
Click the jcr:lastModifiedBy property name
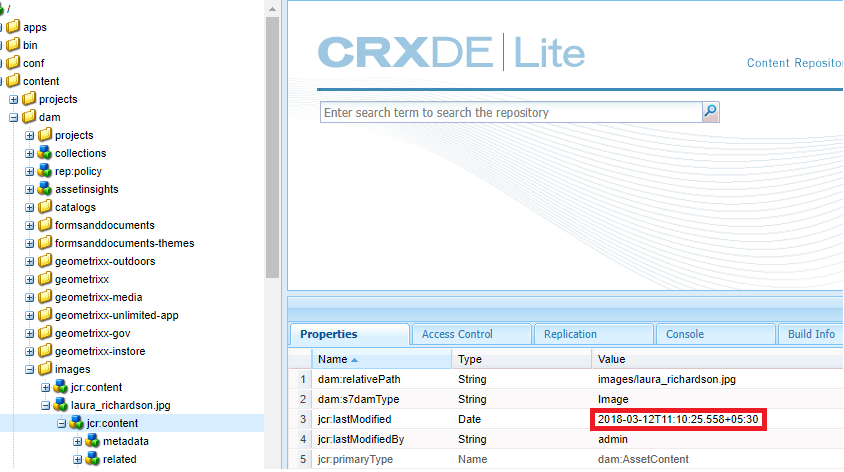pyautogui.click(x=361, y=439)
